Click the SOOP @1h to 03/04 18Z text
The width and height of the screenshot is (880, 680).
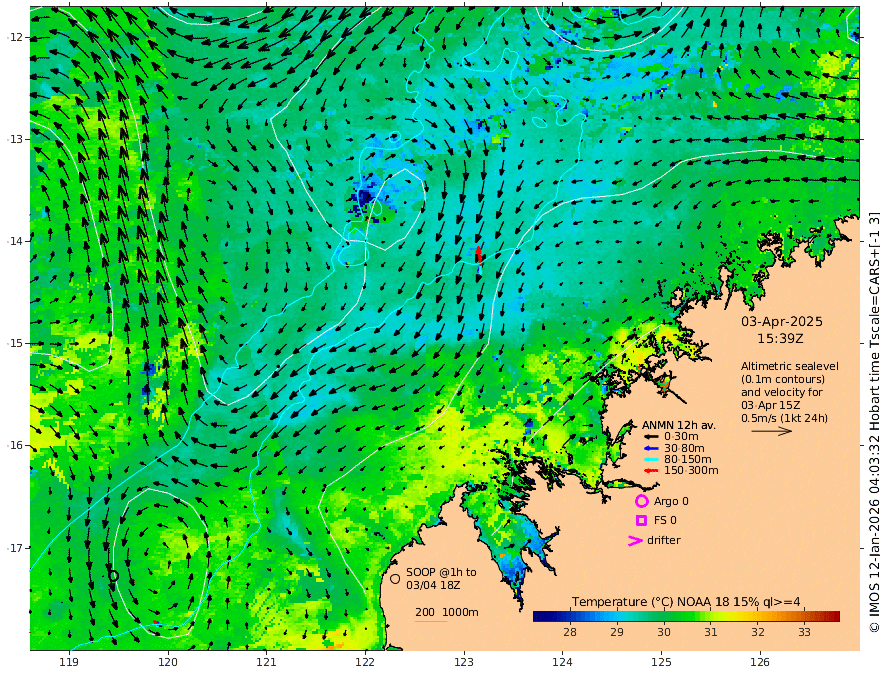pos(441,578)
